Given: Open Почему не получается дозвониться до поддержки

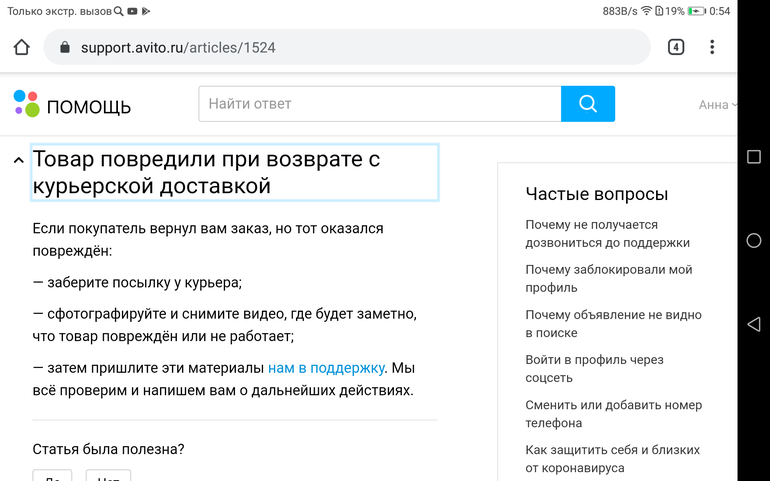Looking at the screenshot, I should pos(607,234).
